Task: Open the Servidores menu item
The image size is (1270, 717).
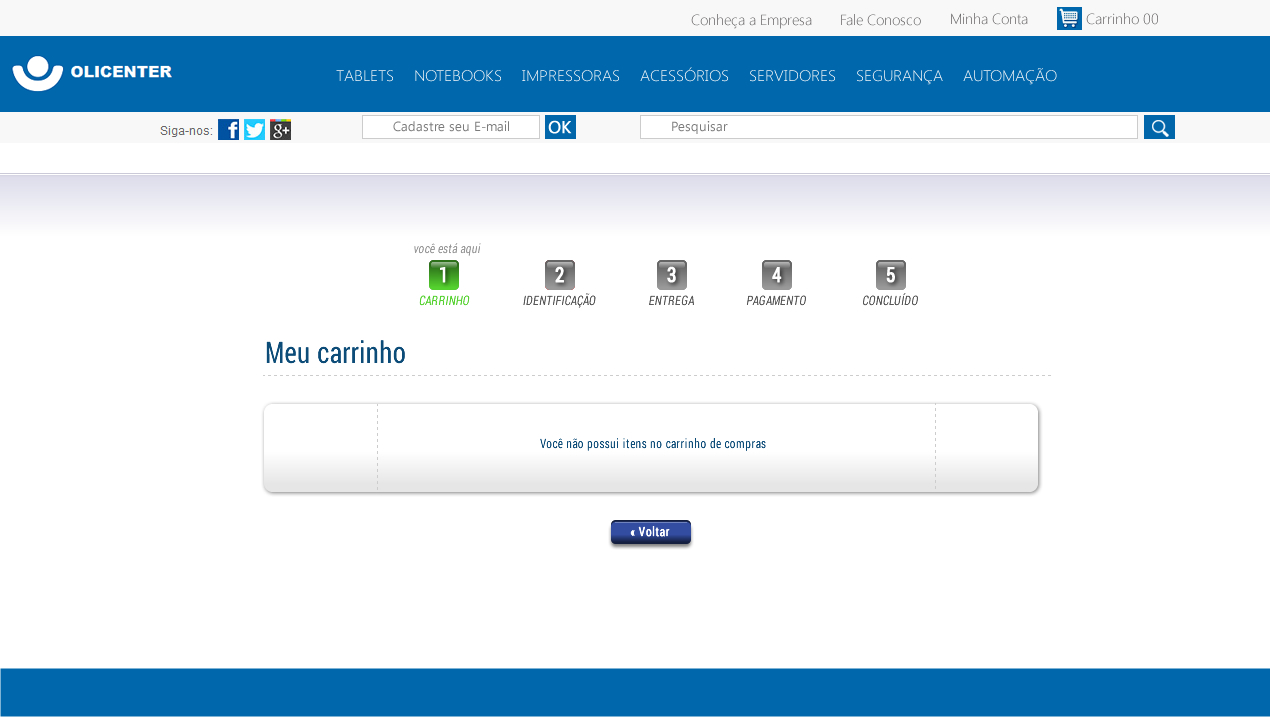Action: point(792,76)
